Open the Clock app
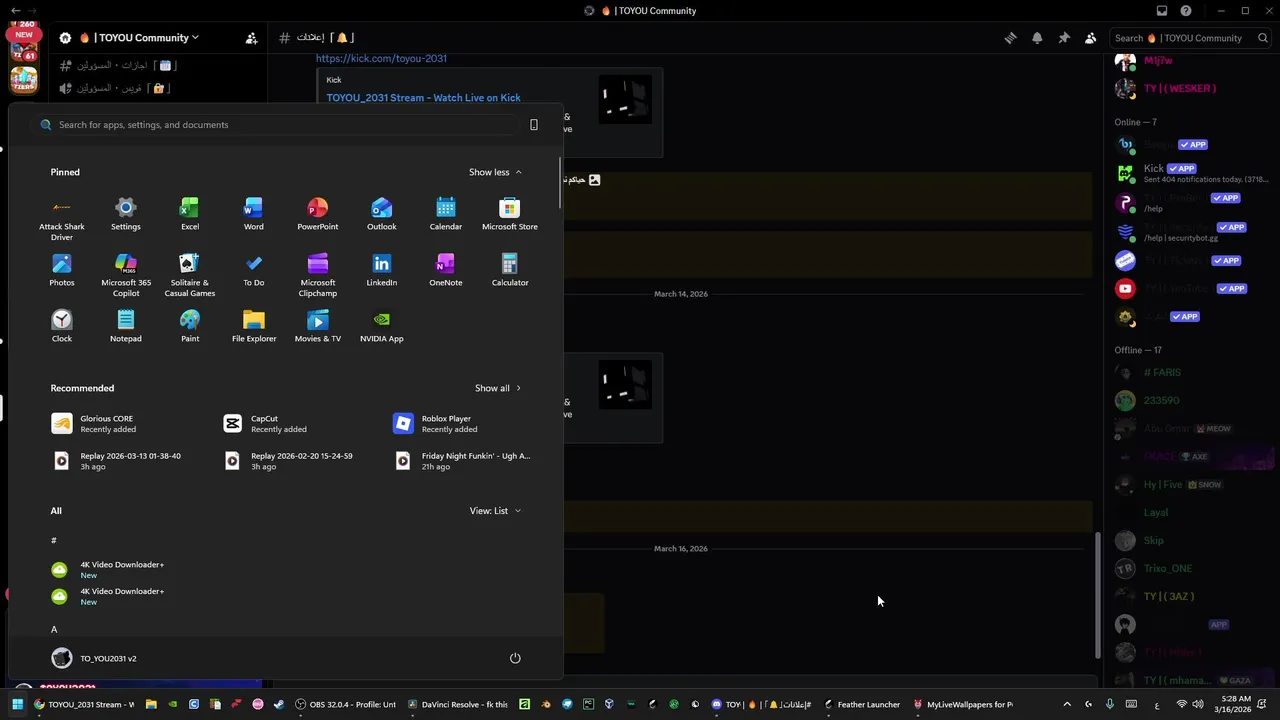 click(x=62, y=326)
